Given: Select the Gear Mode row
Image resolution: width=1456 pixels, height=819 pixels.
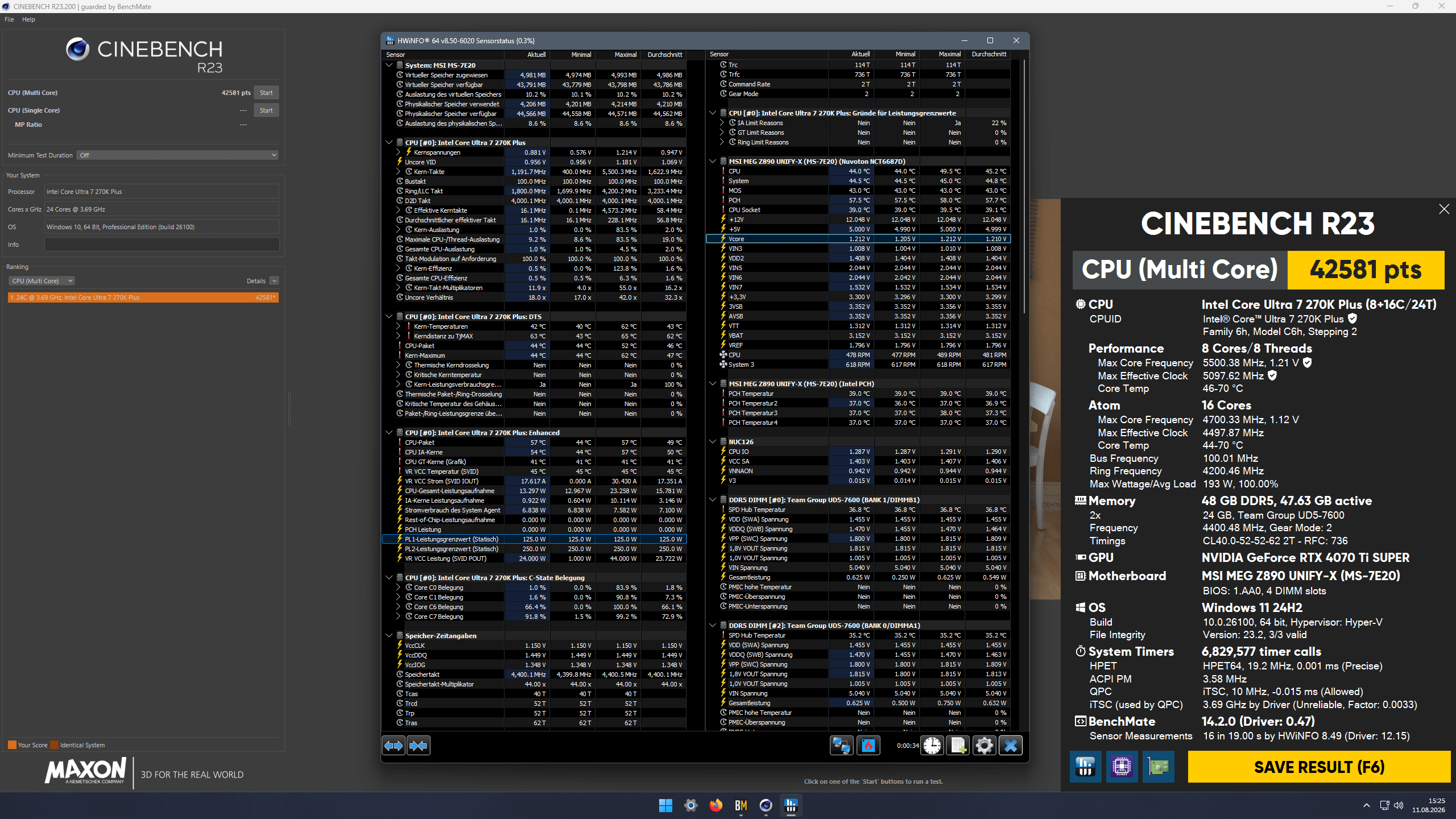Looking at the screenshot, I should point(858,94).
